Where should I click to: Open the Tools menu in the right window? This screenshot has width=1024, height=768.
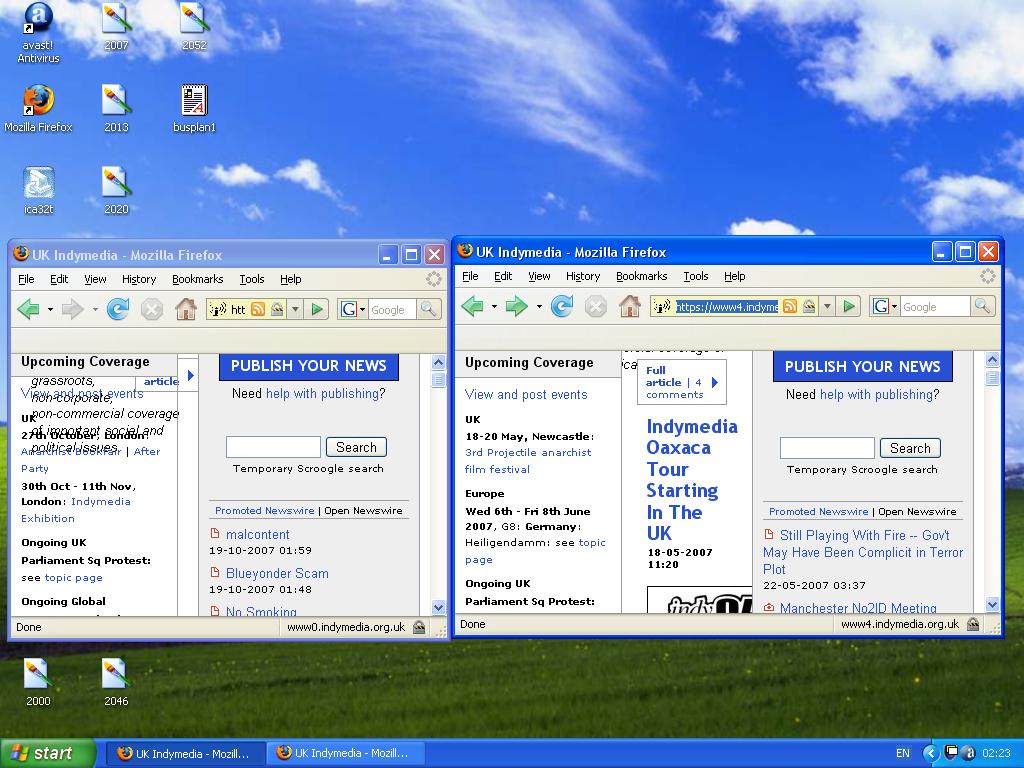695,276
